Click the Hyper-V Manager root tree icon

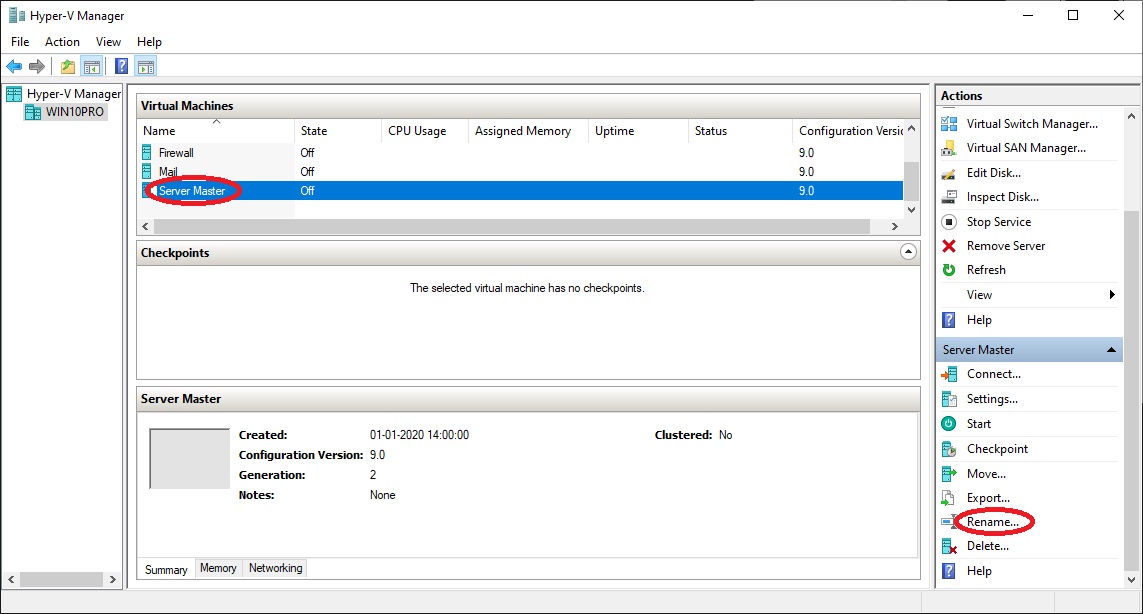pyautogui.click(x=14, y=93)
